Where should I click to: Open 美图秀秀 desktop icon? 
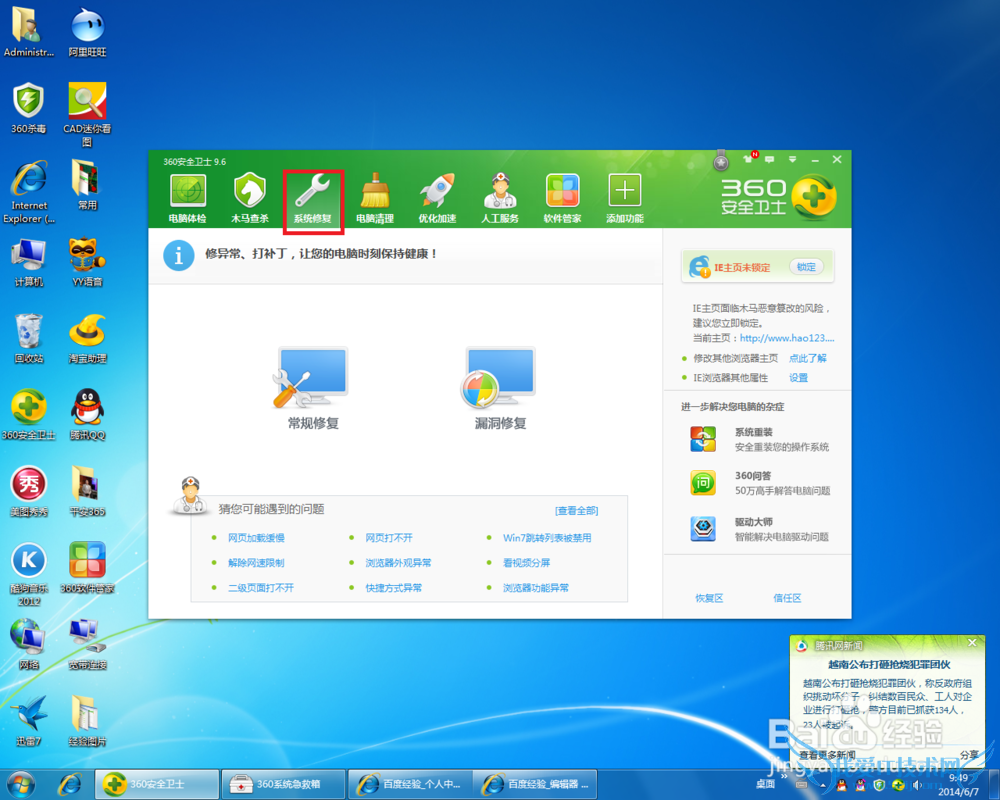coord(28,491)
